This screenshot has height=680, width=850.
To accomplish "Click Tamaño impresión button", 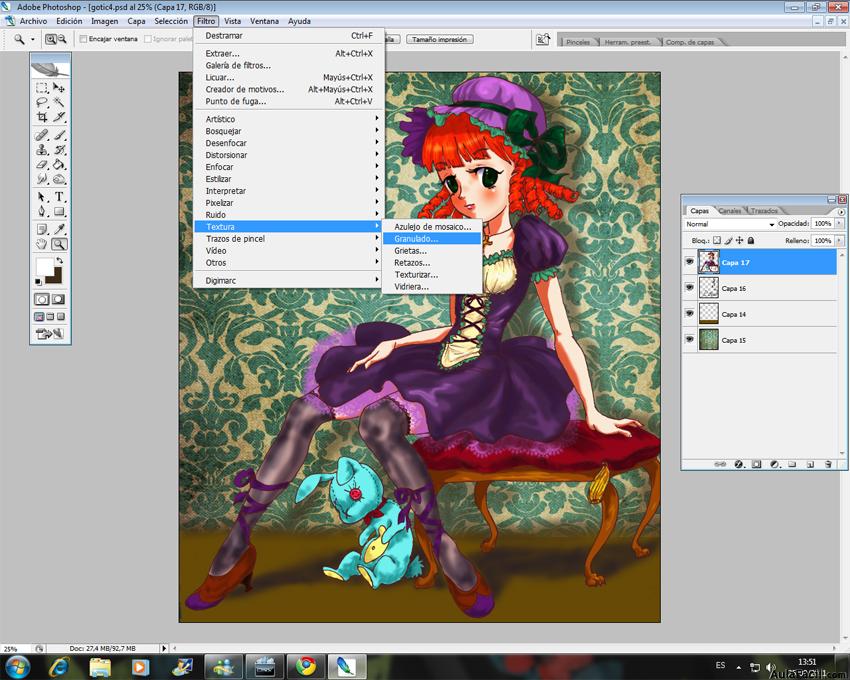I will coord(440,40).
